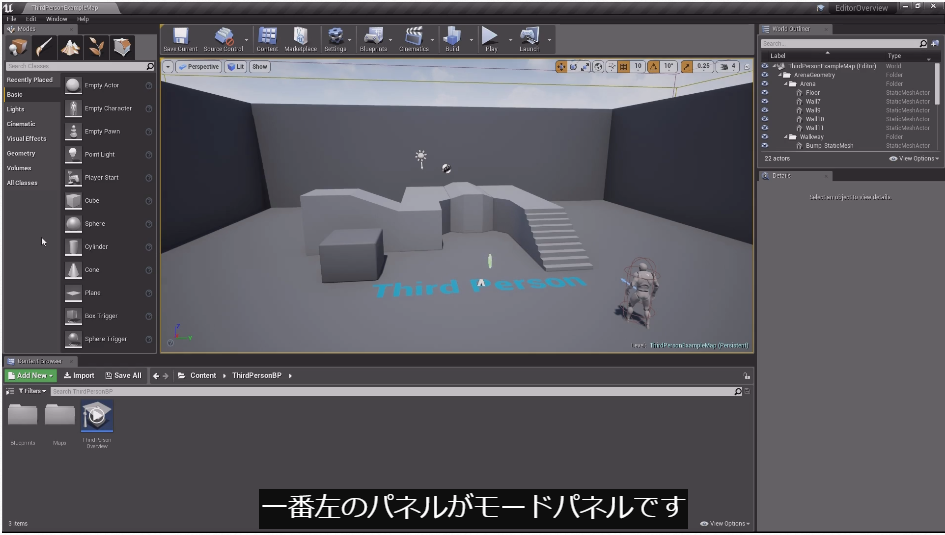Click the Cone icon in class list
945x535 pixels.
click(x=73, y=270)
